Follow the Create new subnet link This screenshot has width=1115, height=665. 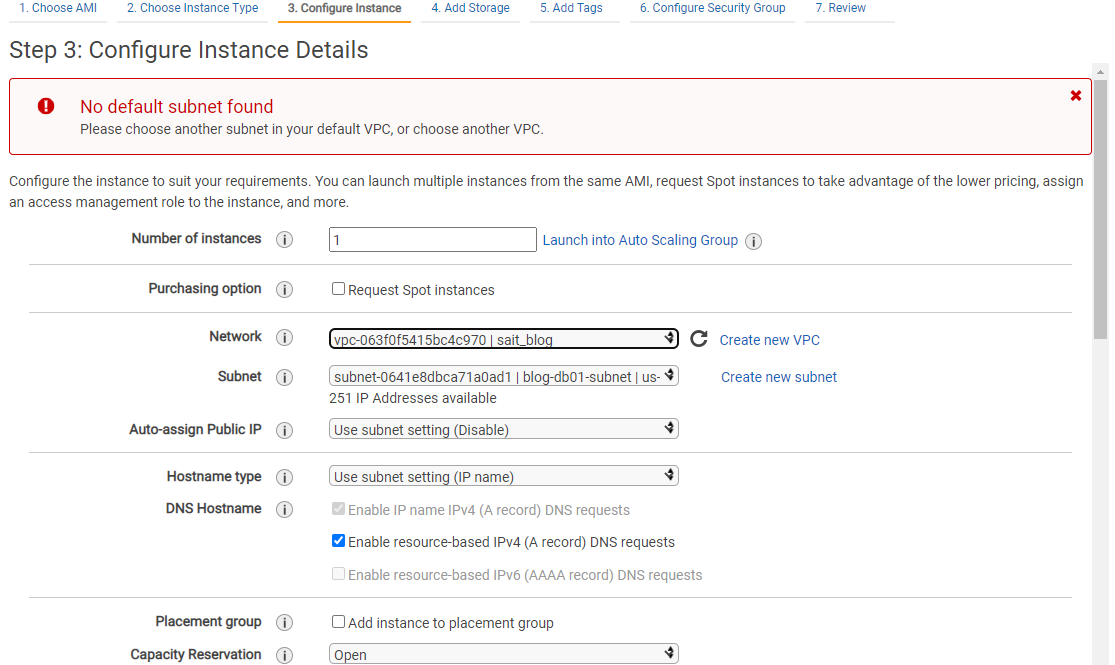779,377
